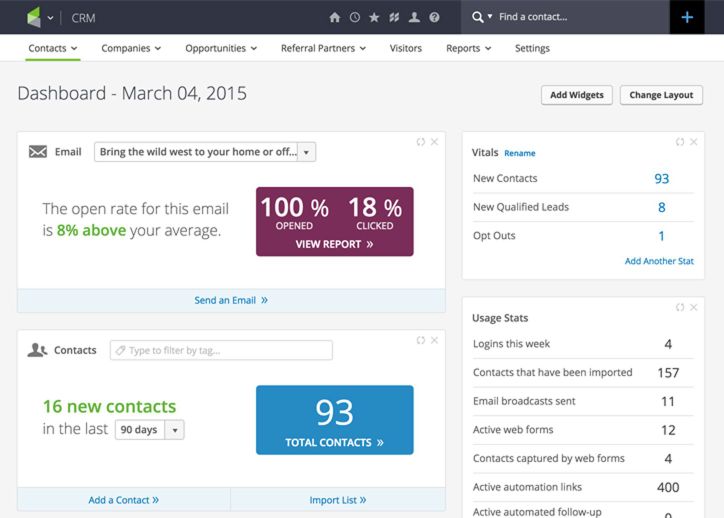Click the New Qualified Leads value 8
This screenshot has width=724, height=518.
coord(662,207)
